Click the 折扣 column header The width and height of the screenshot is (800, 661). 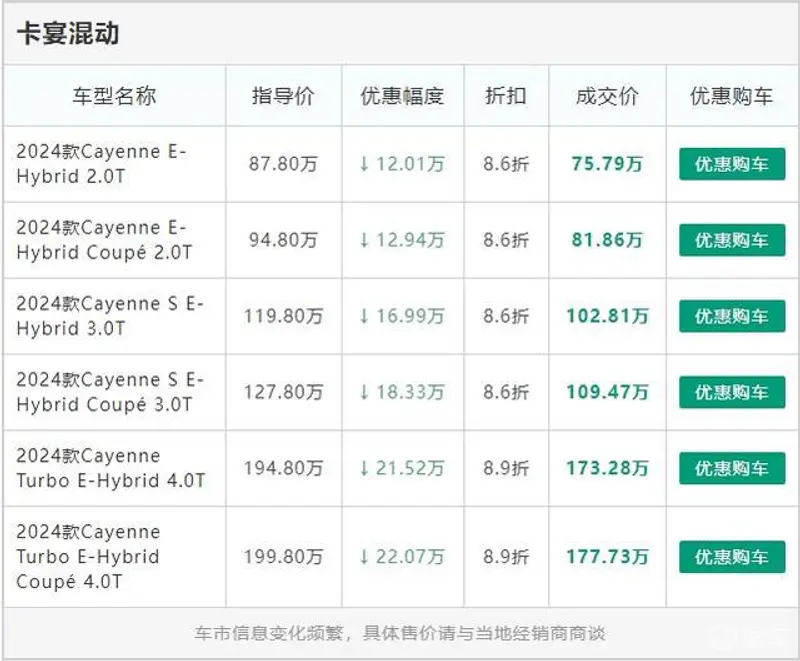point(506,96)
